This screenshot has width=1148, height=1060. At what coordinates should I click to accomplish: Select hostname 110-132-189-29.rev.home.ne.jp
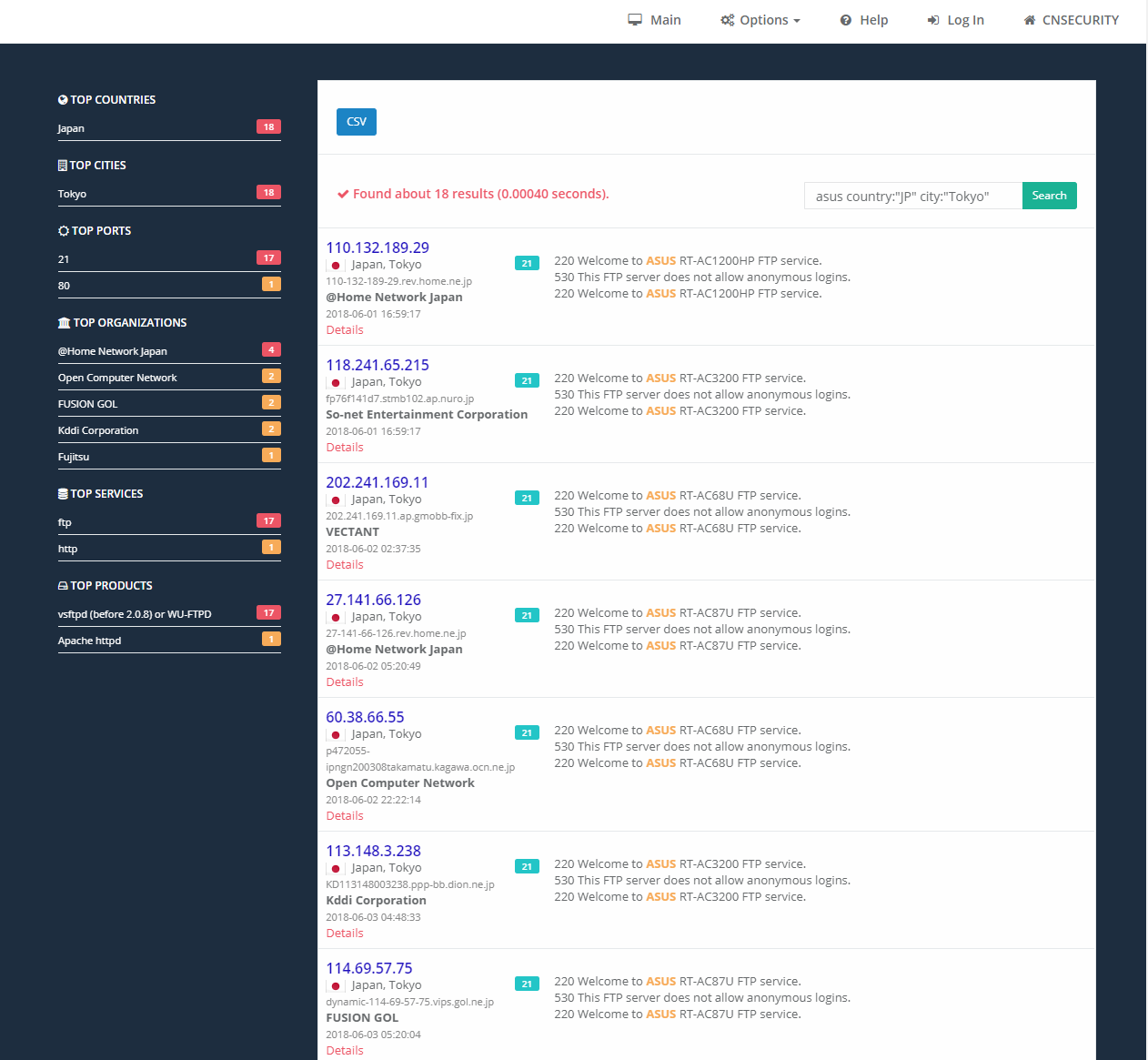[398, 281]
